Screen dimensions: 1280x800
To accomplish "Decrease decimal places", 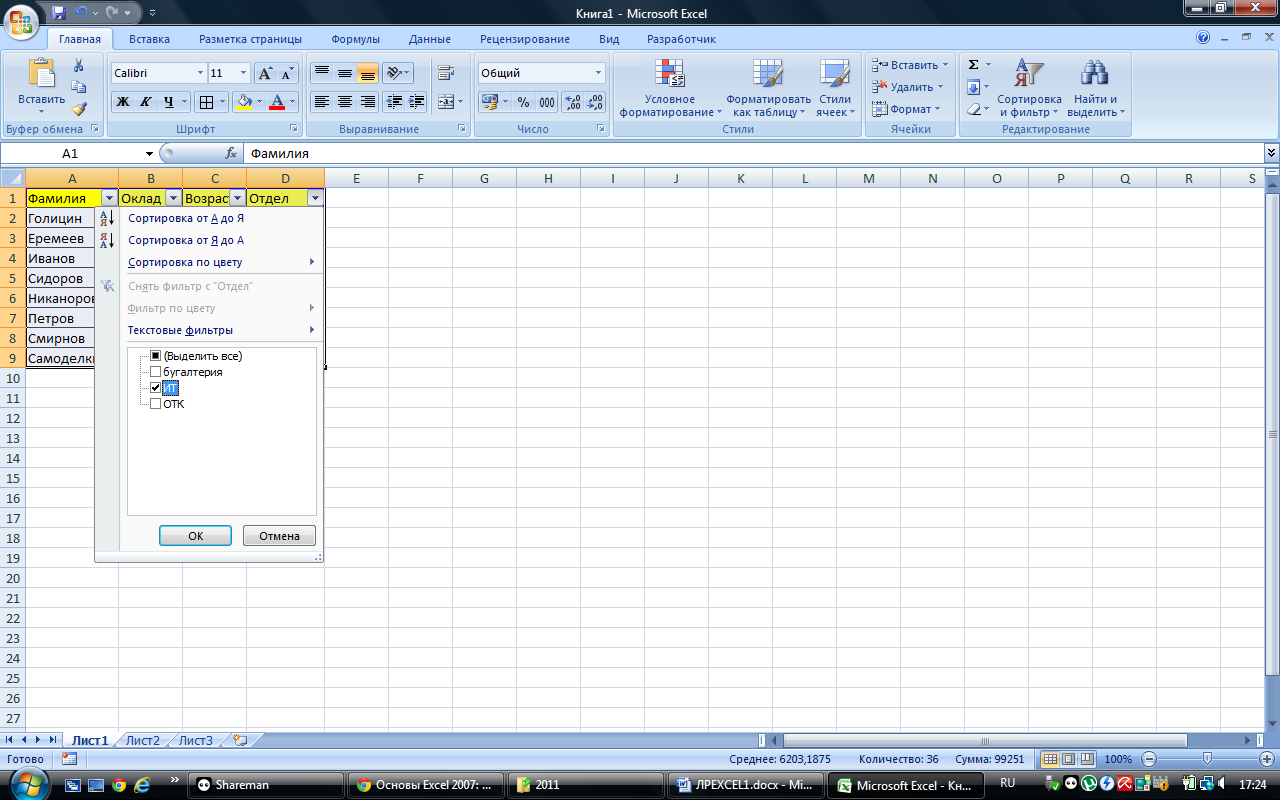I will click(x=595, y=102).
